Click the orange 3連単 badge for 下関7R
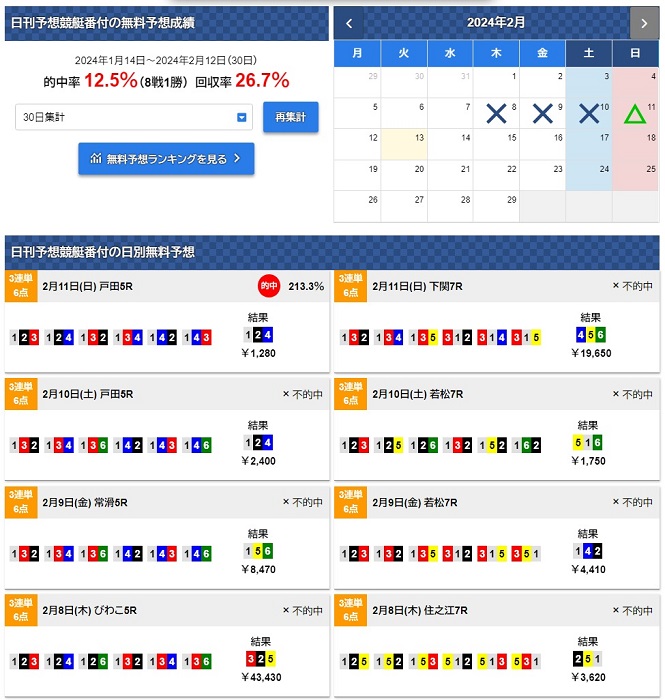Viewport: 665px width, 700px height. 351,286
